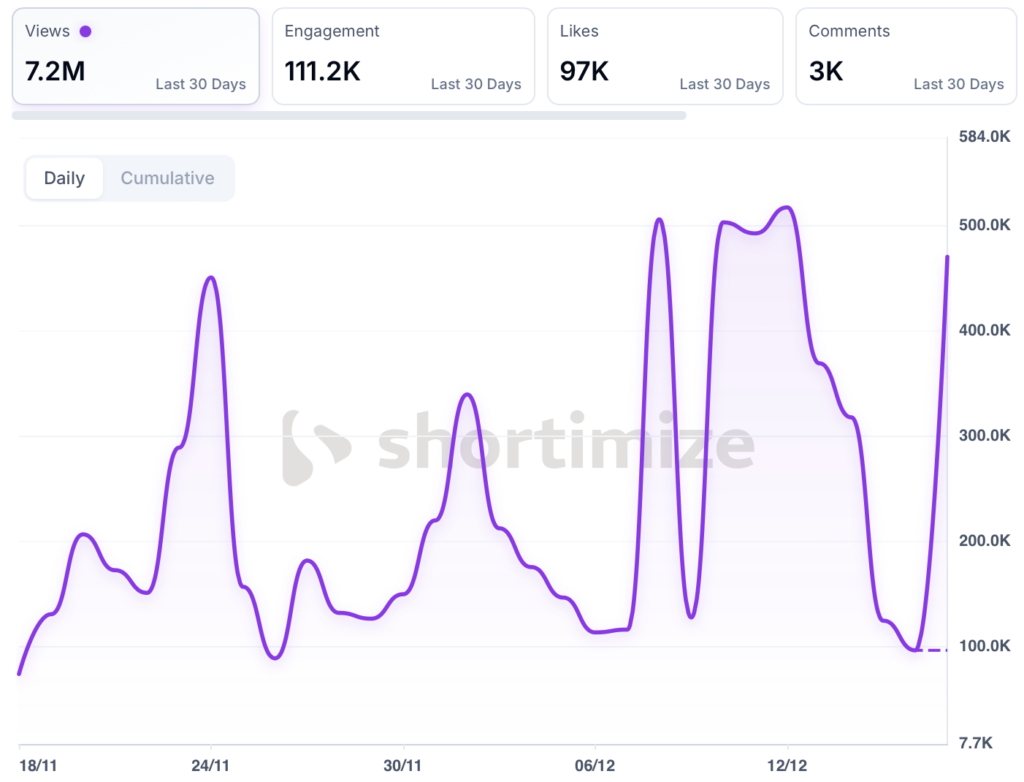Click the Shortimize watermark text
This screenshot has height=782, width=1024.
tap(565, 442)
